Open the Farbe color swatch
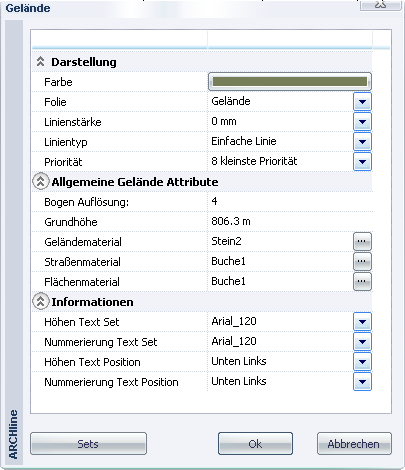The width and height of the screenshot is (405, 470). pyautogui.click(x=290, y=82)
